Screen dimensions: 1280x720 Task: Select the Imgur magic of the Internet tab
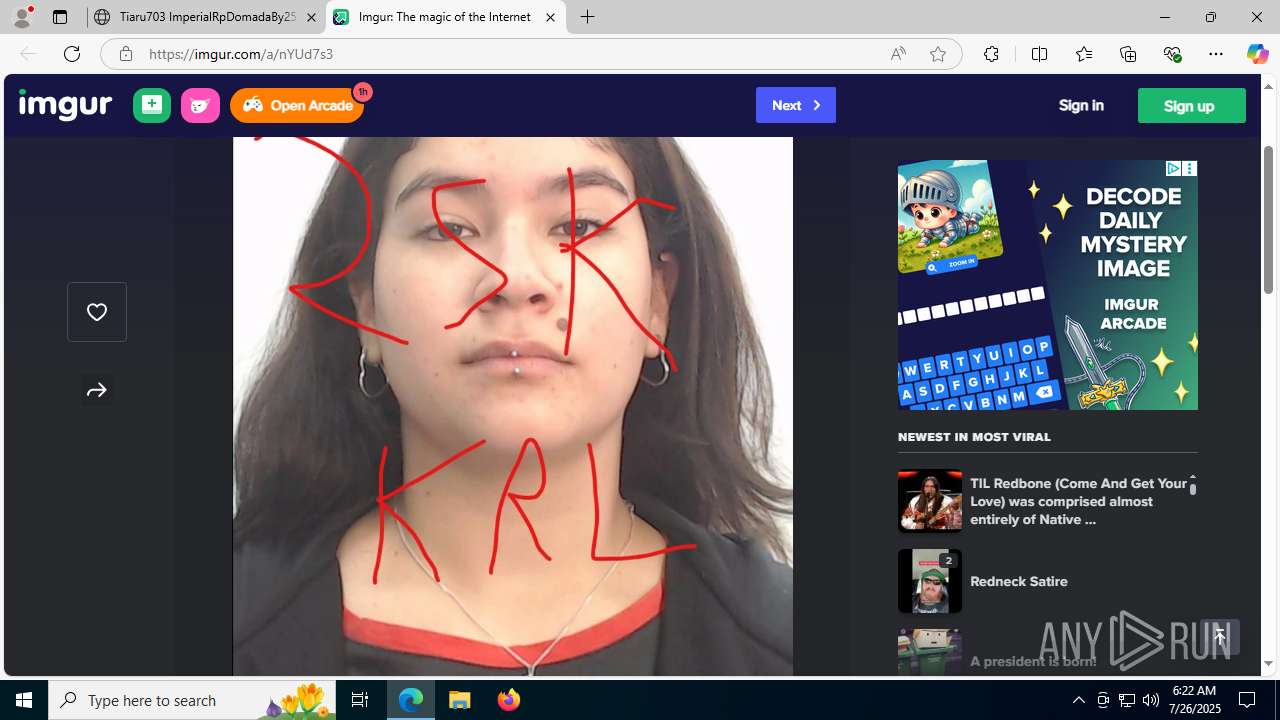pyautogui.click(x=446, y=17)
